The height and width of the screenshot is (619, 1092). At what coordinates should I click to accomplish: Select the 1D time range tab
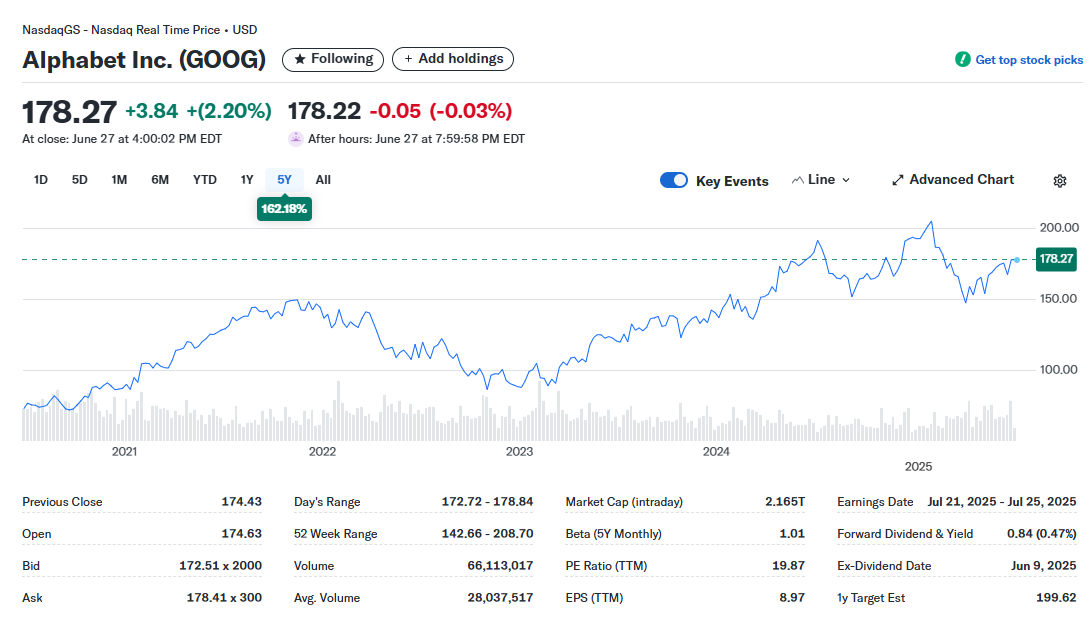(40, 180)
